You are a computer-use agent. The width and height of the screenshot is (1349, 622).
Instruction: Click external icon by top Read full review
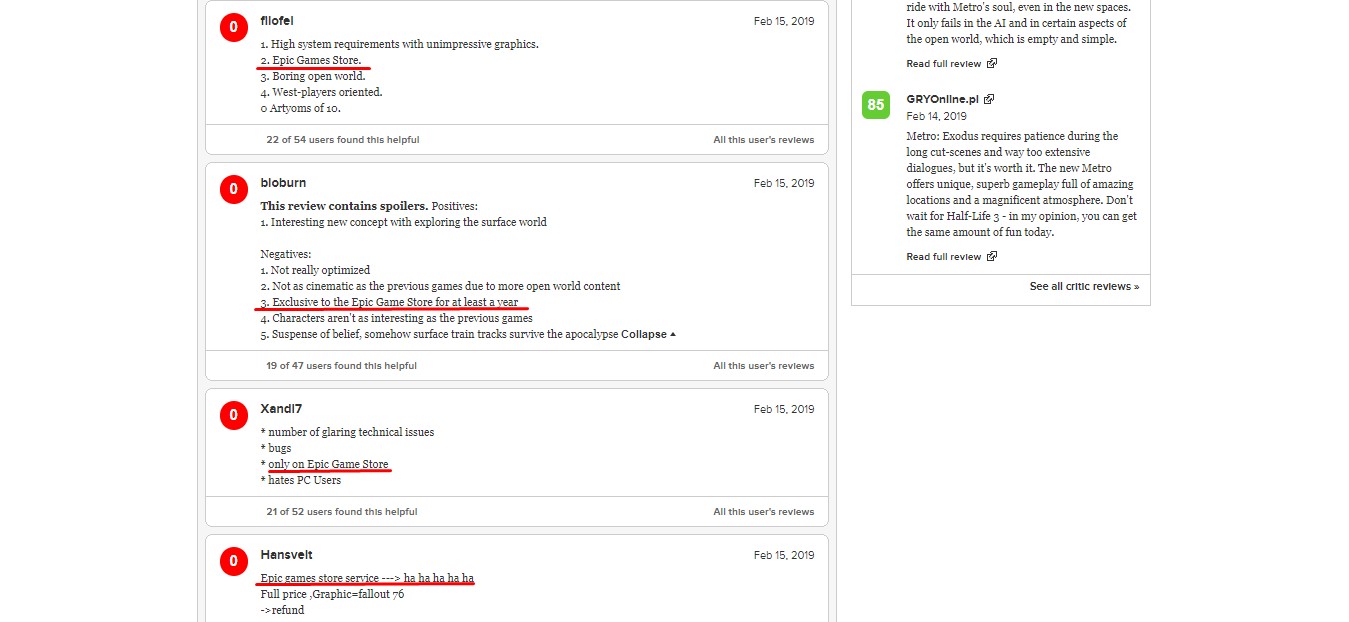(992, 64)
